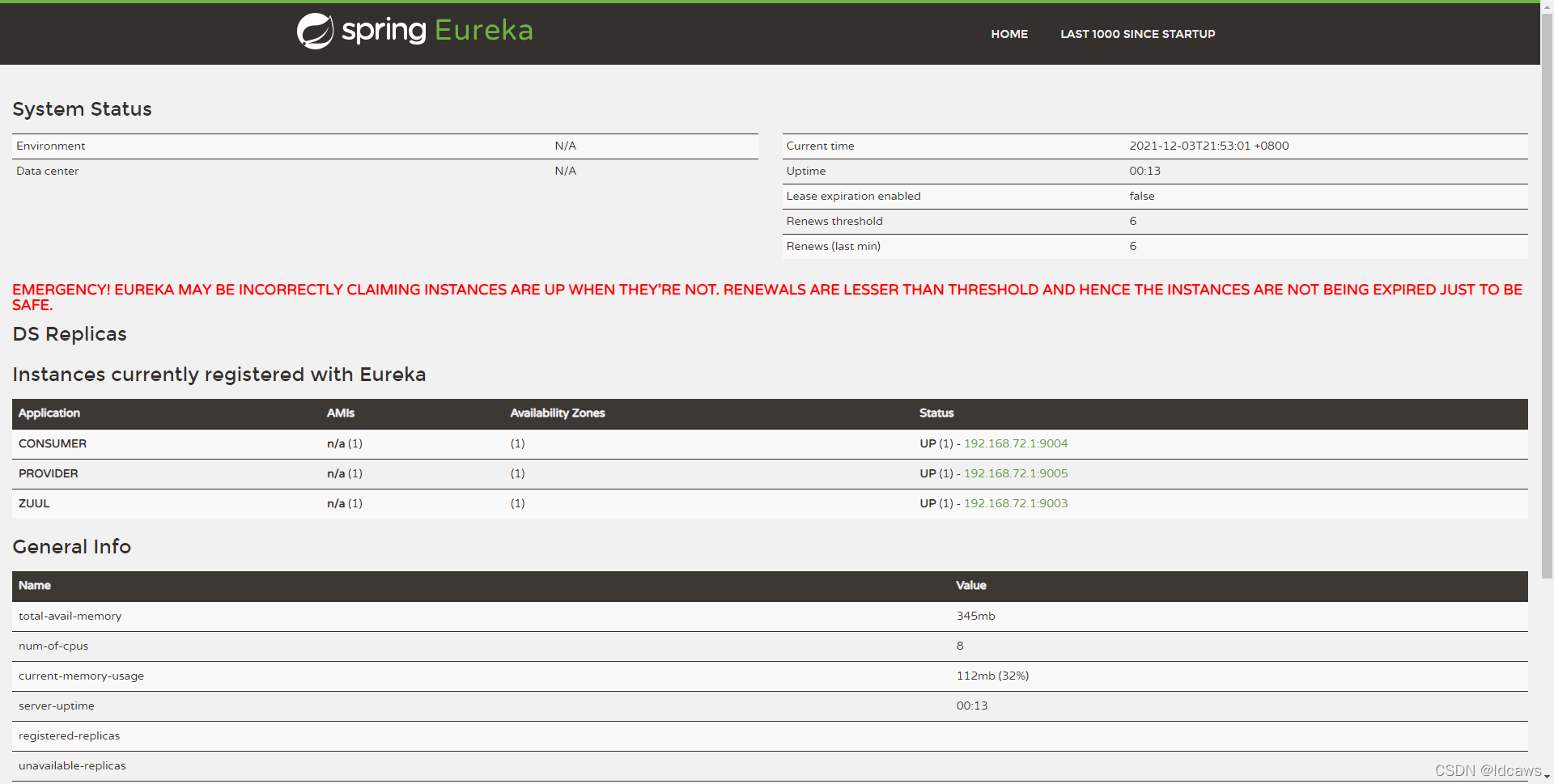The height and width of the screenshot is (784, 1554).
Task: Click the server-uptime row name
Action: (56, 706)
